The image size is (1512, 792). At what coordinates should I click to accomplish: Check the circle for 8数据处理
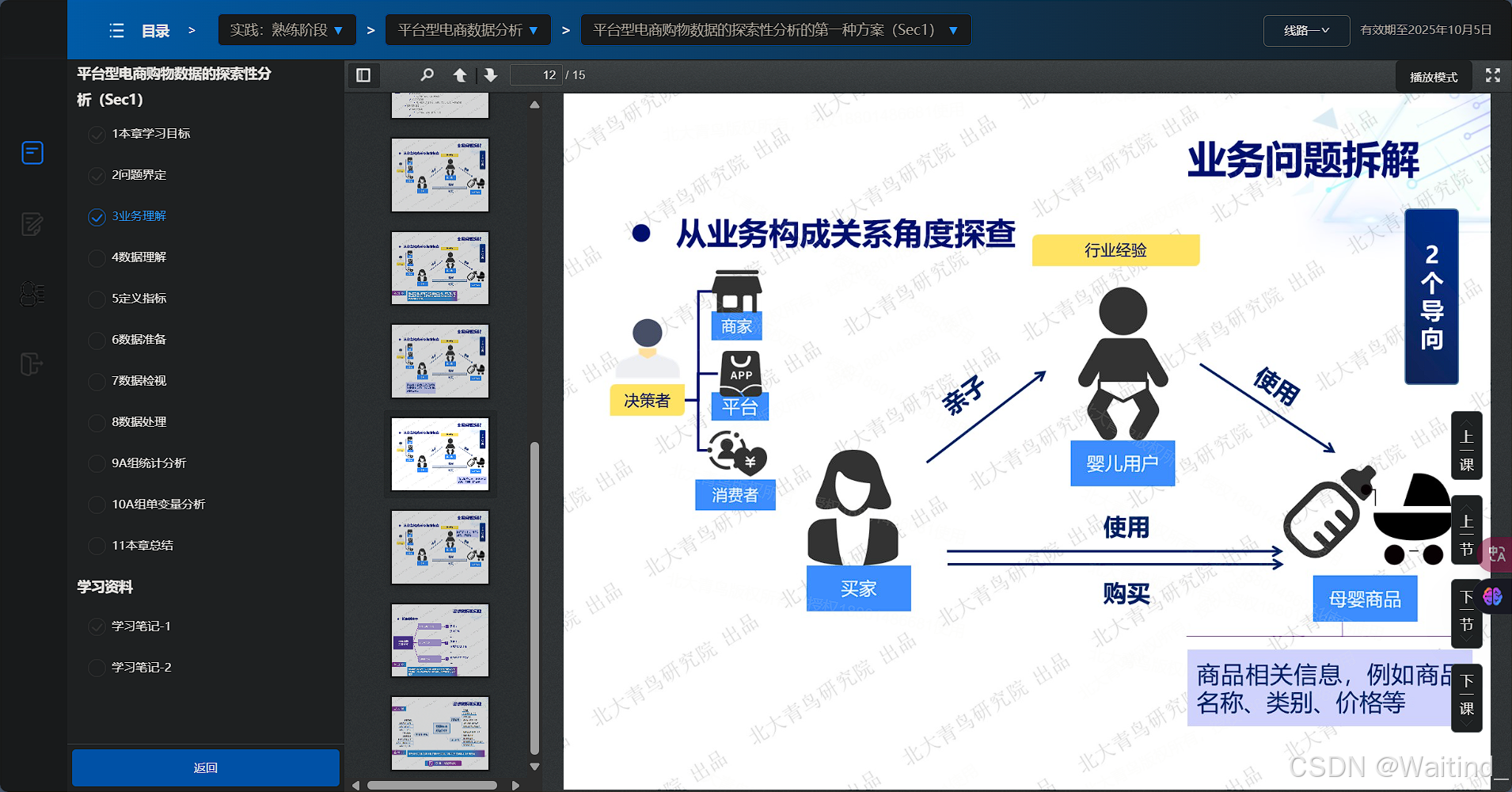coord(97,422)
